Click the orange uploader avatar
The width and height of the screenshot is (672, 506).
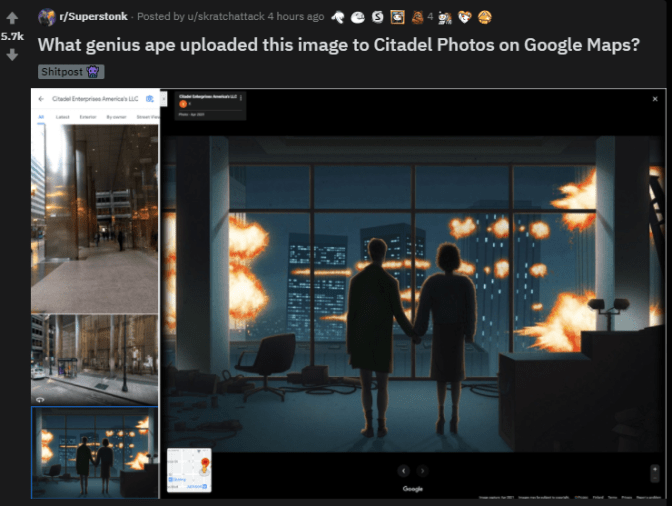[x=183, y=104]
